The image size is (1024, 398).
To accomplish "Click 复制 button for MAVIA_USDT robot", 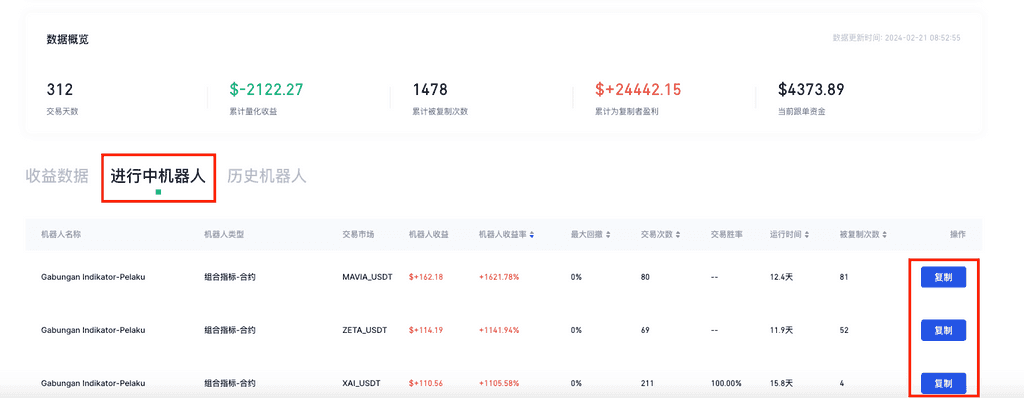I will (943, 277).
